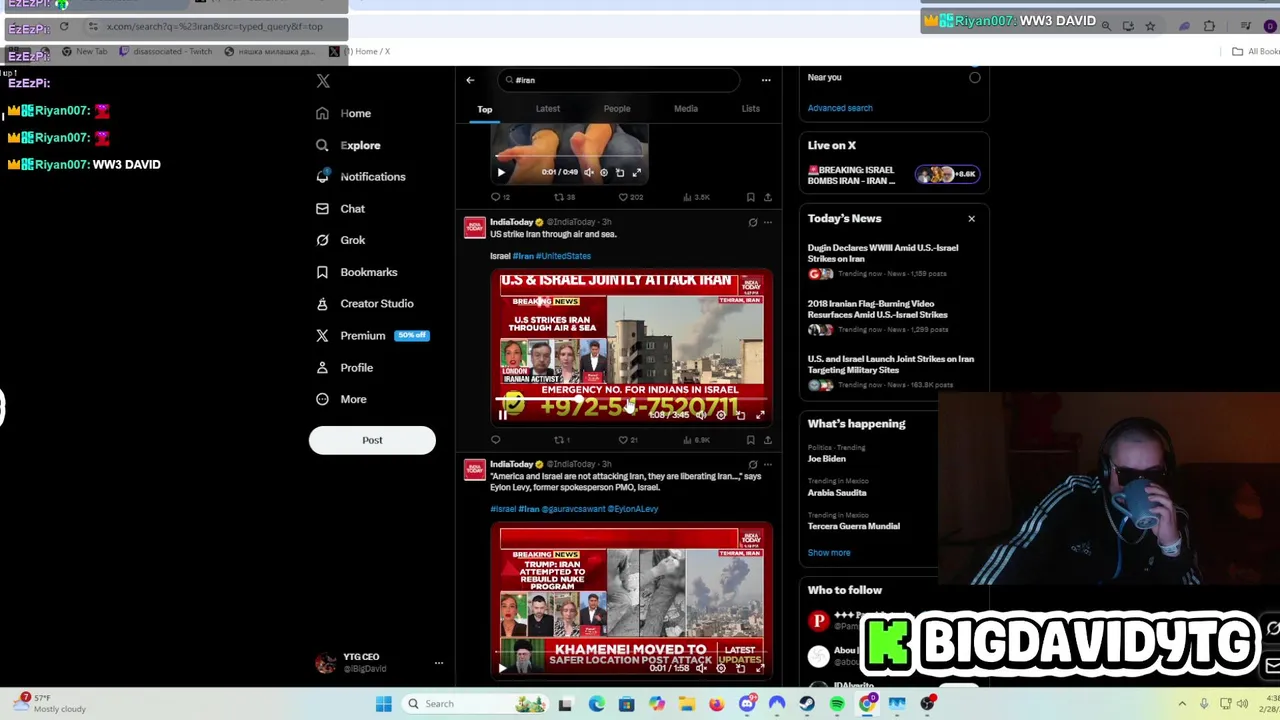Open YTG CEO account menu dots
Screen dimensions: 1280x720
pyautogui.click(x=438, y=663)
